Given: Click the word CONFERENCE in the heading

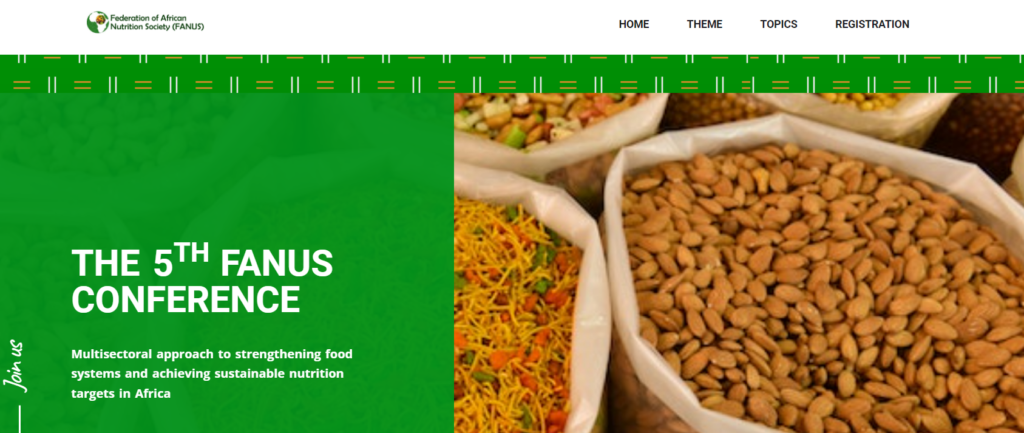Looking at the screenshot, I should [185, 299].
